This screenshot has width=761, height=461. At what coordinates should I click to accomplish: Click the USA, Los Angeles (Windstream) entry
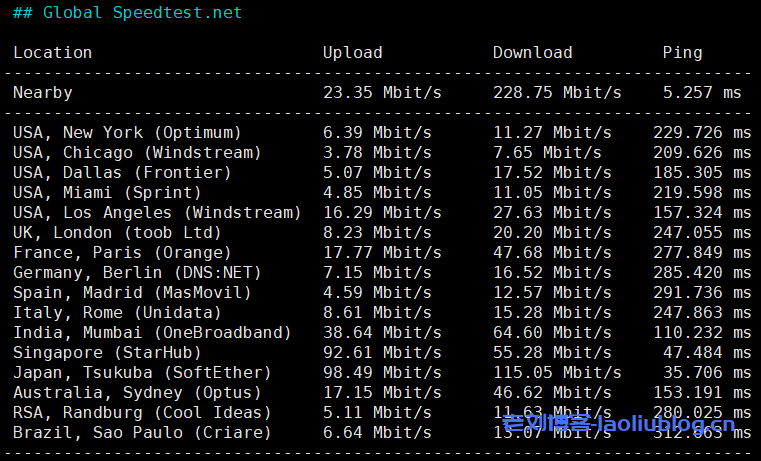coord(157,213)
